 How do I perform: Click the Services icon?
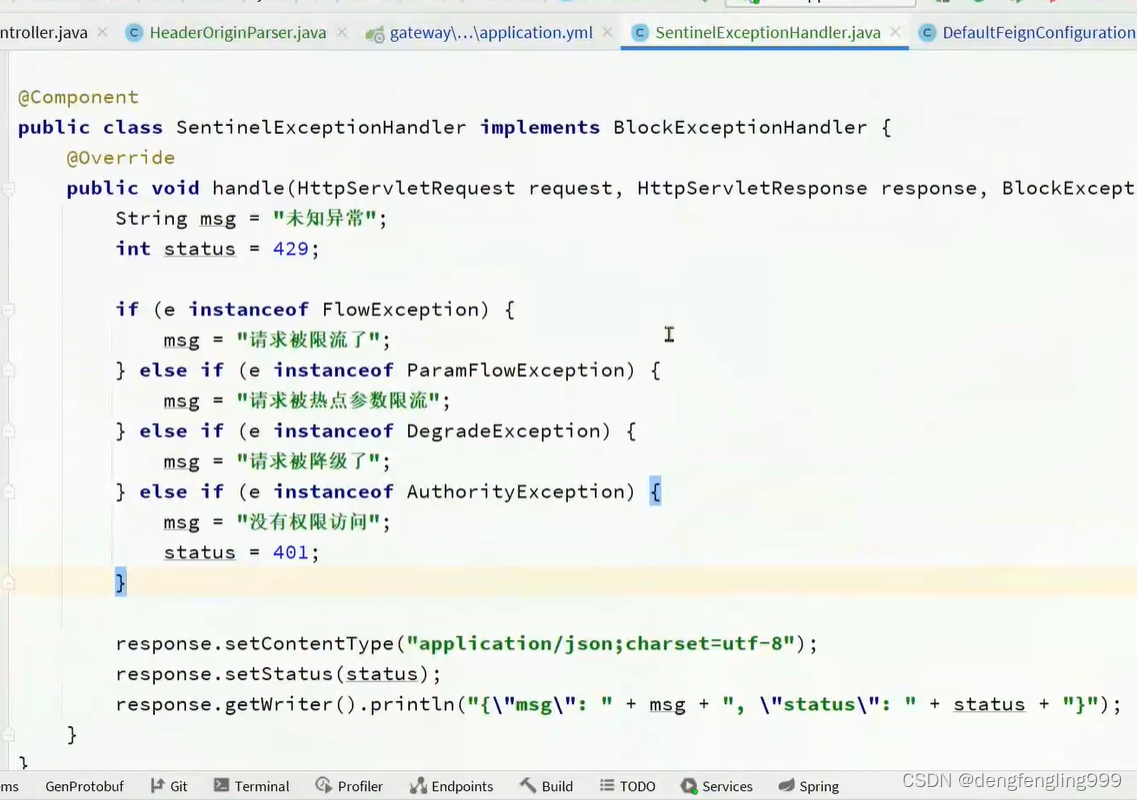tap(689, 785)
